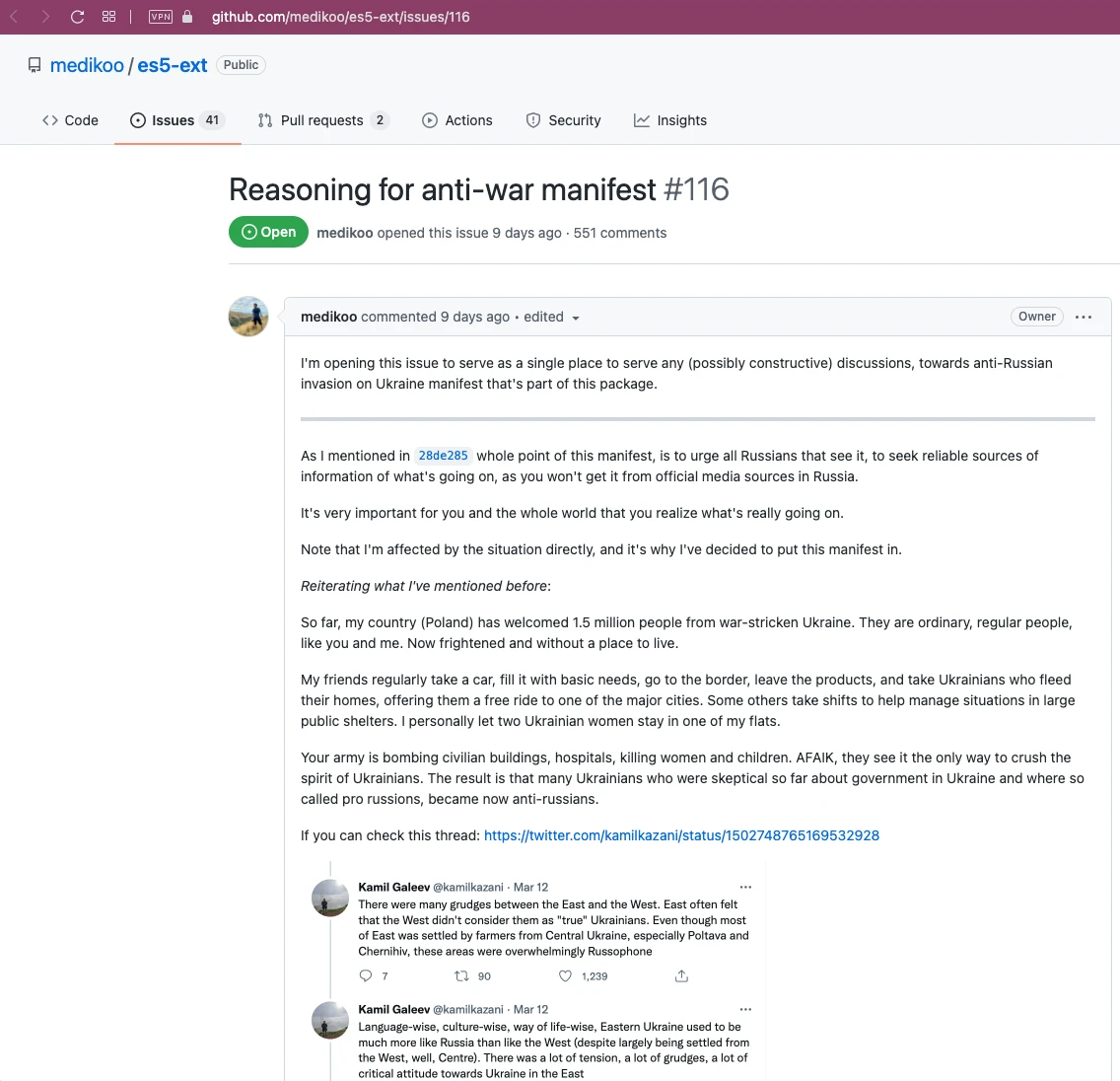Image resolution: width=1120 pixels, height=1081 pixels.
Task: Open the kamilkazani Twitter thread link
Action: click(681, 835)
